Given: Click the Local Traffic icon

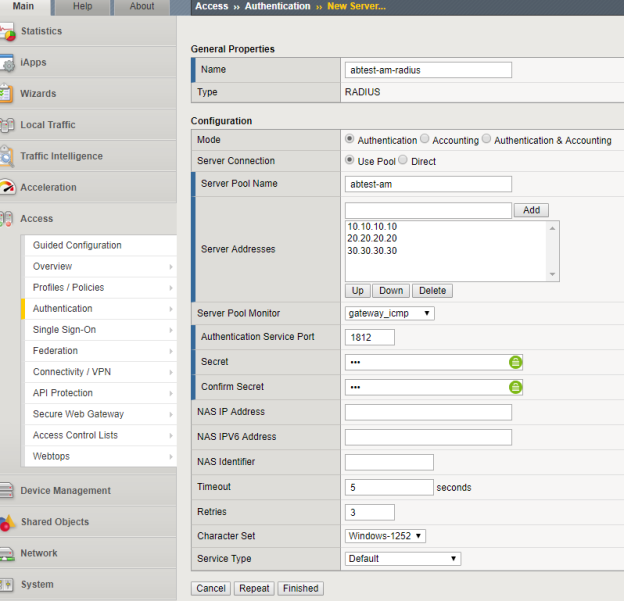Looking at the screenshot, I should coord(7,125).
